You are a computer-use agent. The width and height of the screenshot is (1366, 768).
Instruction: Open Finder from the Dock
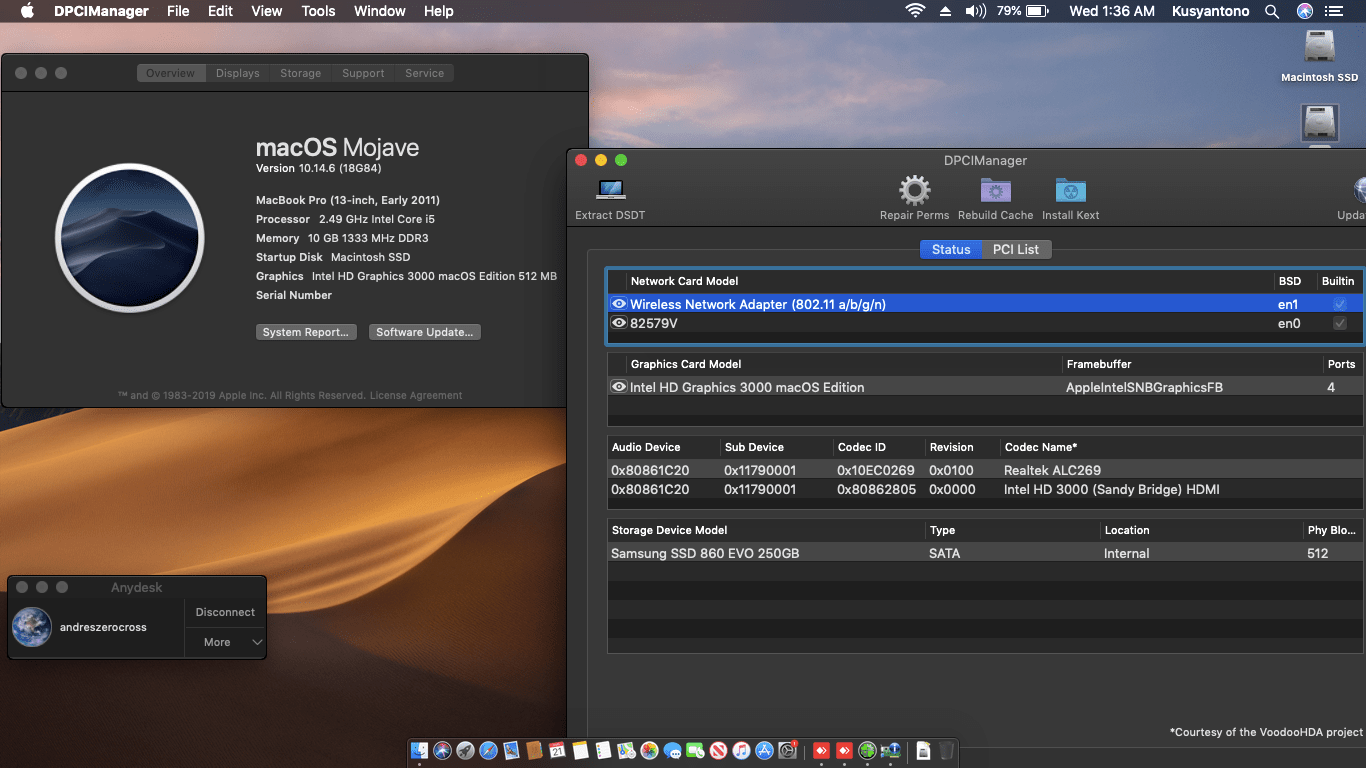tap(420, 750)
